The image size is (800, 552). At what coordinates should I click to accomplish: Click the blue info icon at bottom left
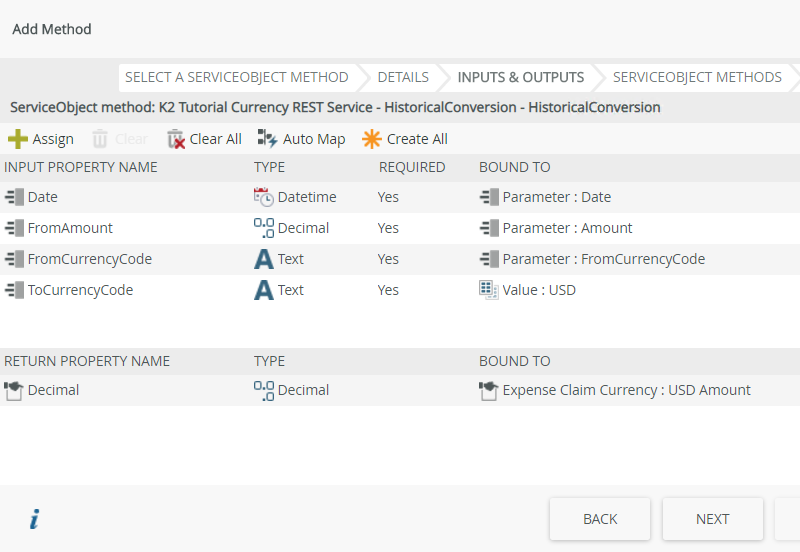tap(34, 519)
